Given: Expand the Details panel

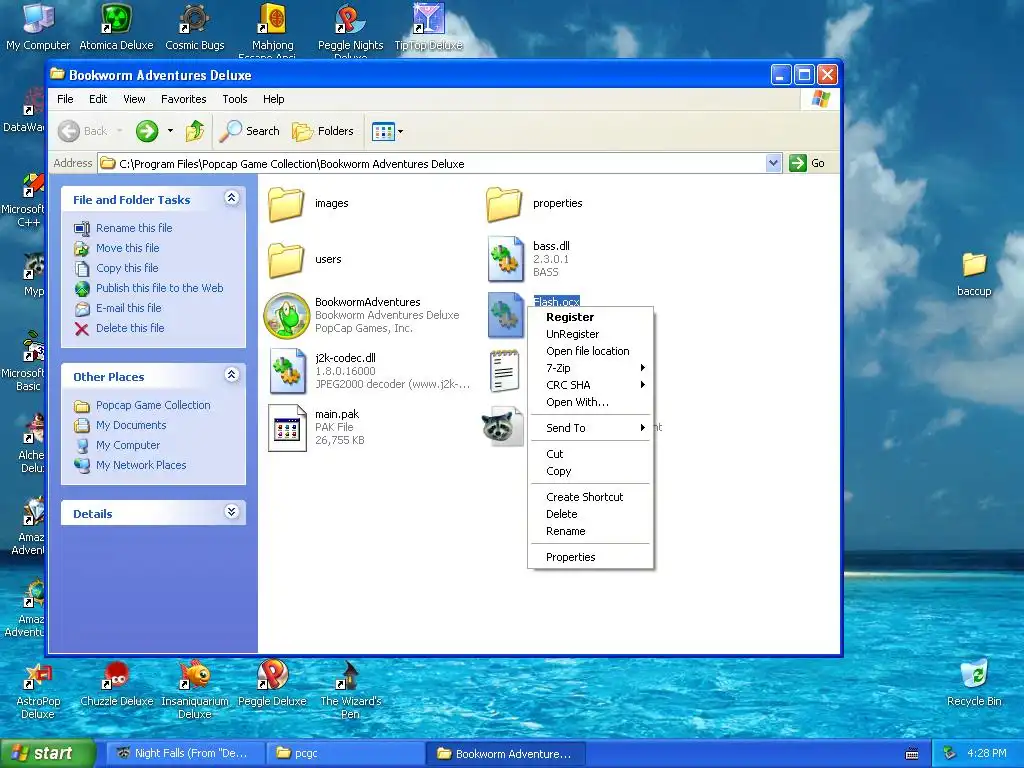Looking at the screenshot, I should [231, 511].
